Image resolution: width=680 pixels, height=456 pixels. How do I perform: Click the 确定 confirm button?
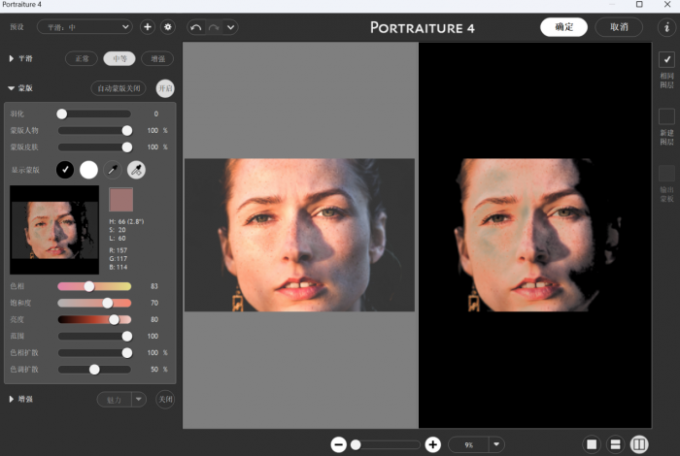click(564, 27)
